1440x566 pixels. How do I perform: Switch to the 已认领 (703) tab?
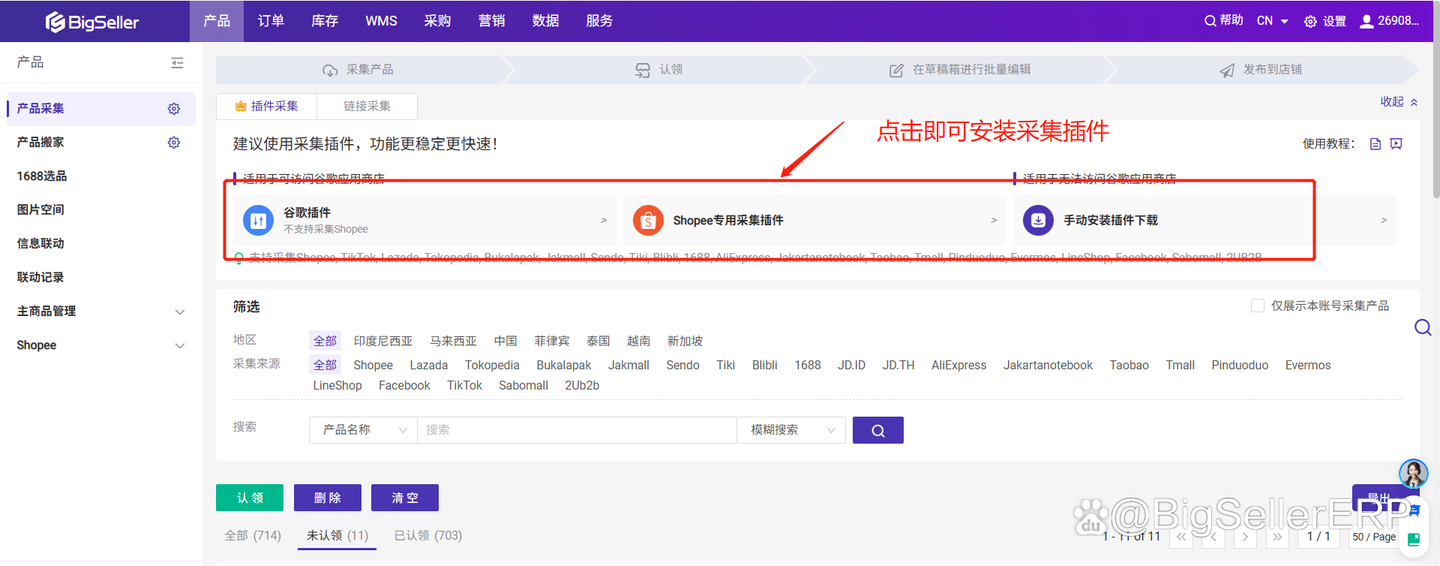pyautogui.click(x=428, y=536)
